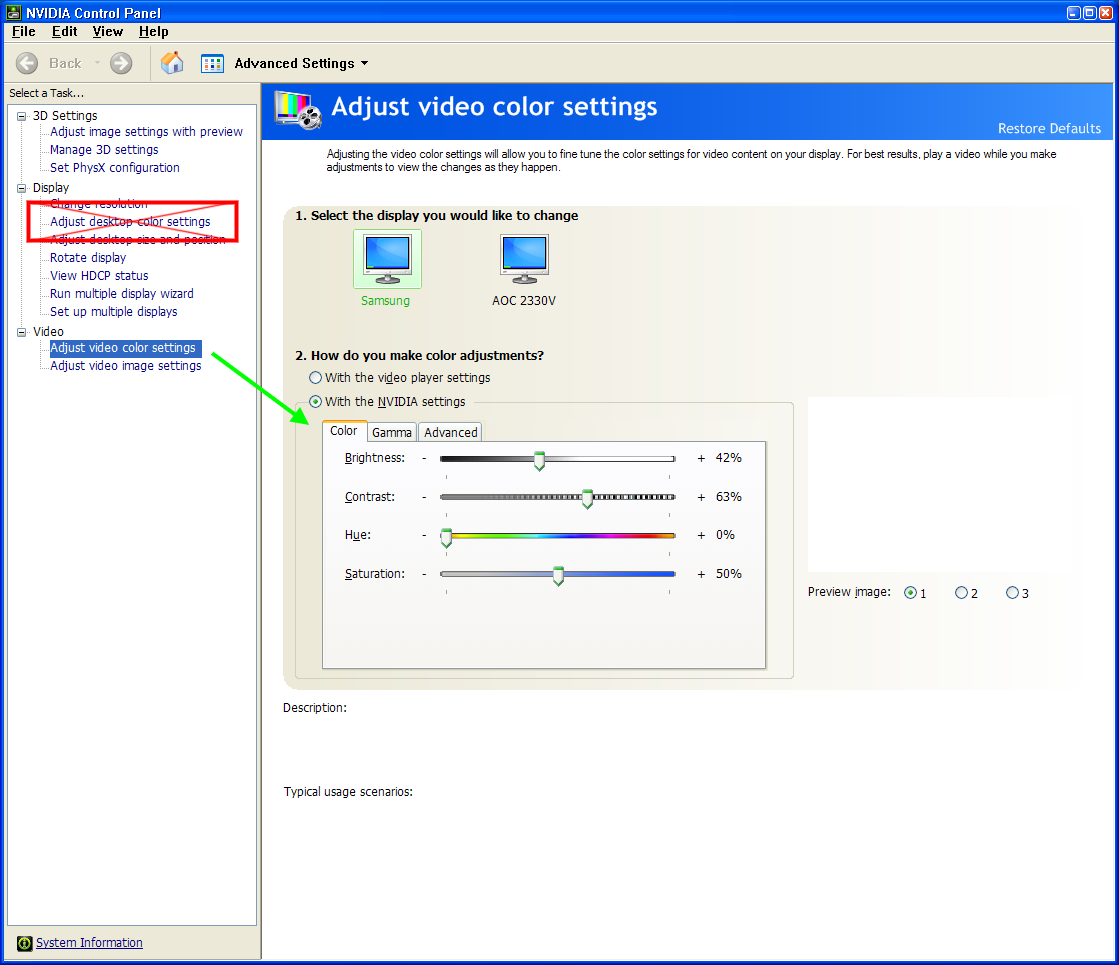1119x965 pixels.
Task: Minimize the NVIDIA Control Panel window
Action: [1074, 13]
